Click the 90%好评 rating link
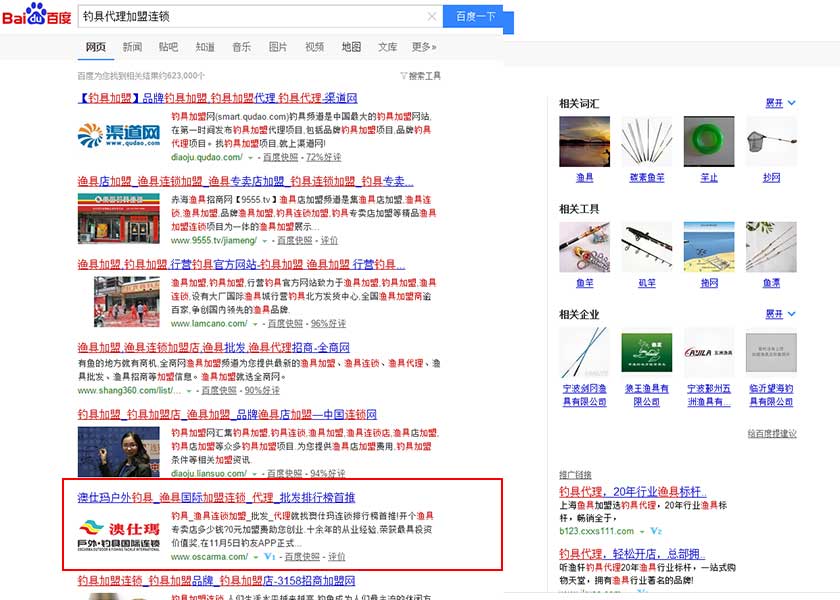This screenshot has width=840, height=600. (x=262, y=391)
